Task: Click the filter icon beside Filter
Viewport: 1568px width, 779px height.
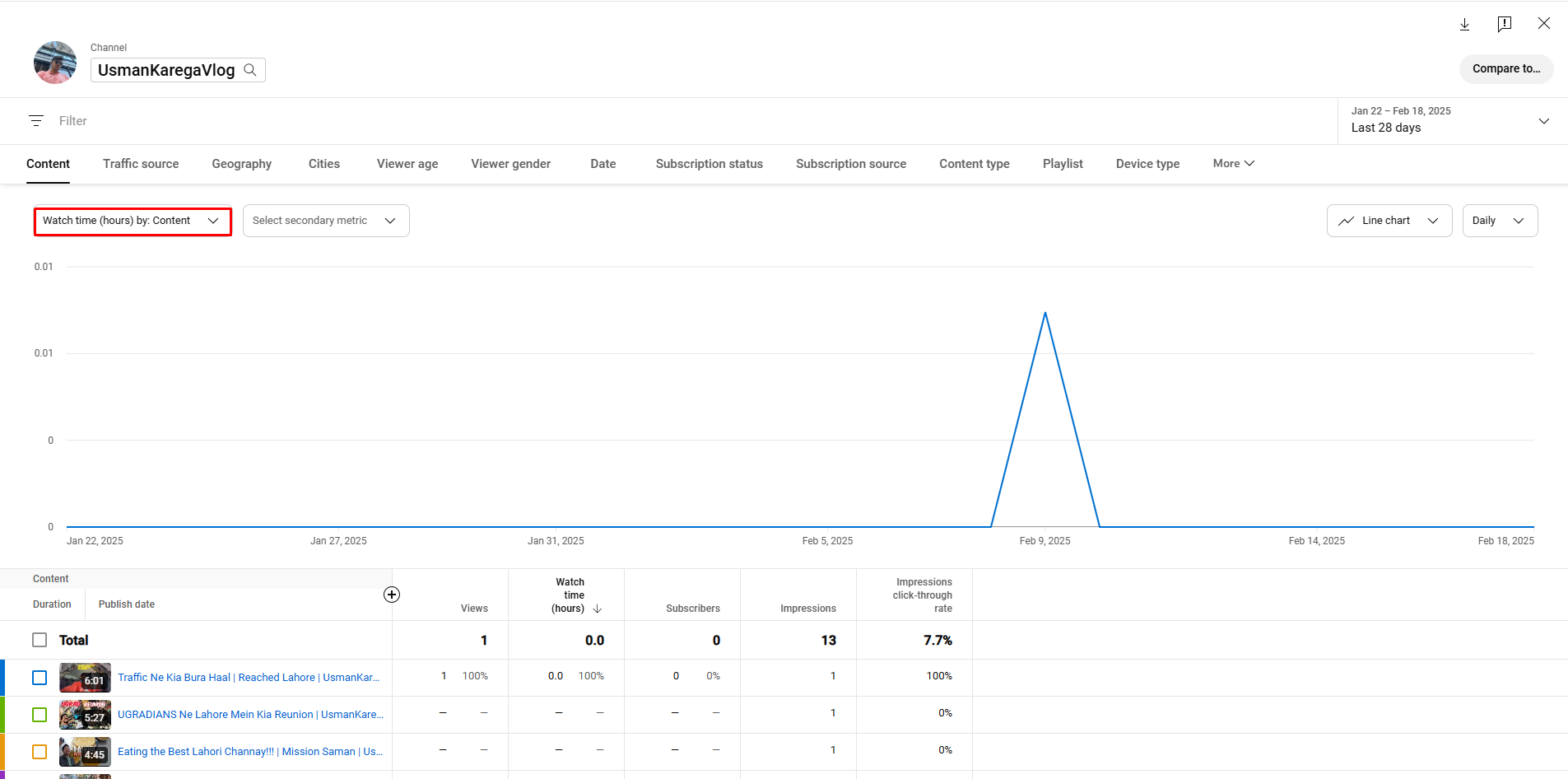Action: pos(35,120)
